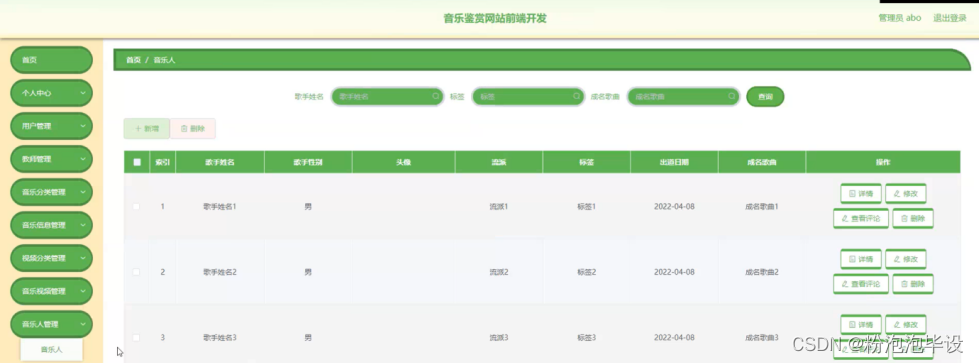This screenshot has height=363, width=979.
Task: Click the search icon in 歌手姓名 field
Action: click(436, 96)
